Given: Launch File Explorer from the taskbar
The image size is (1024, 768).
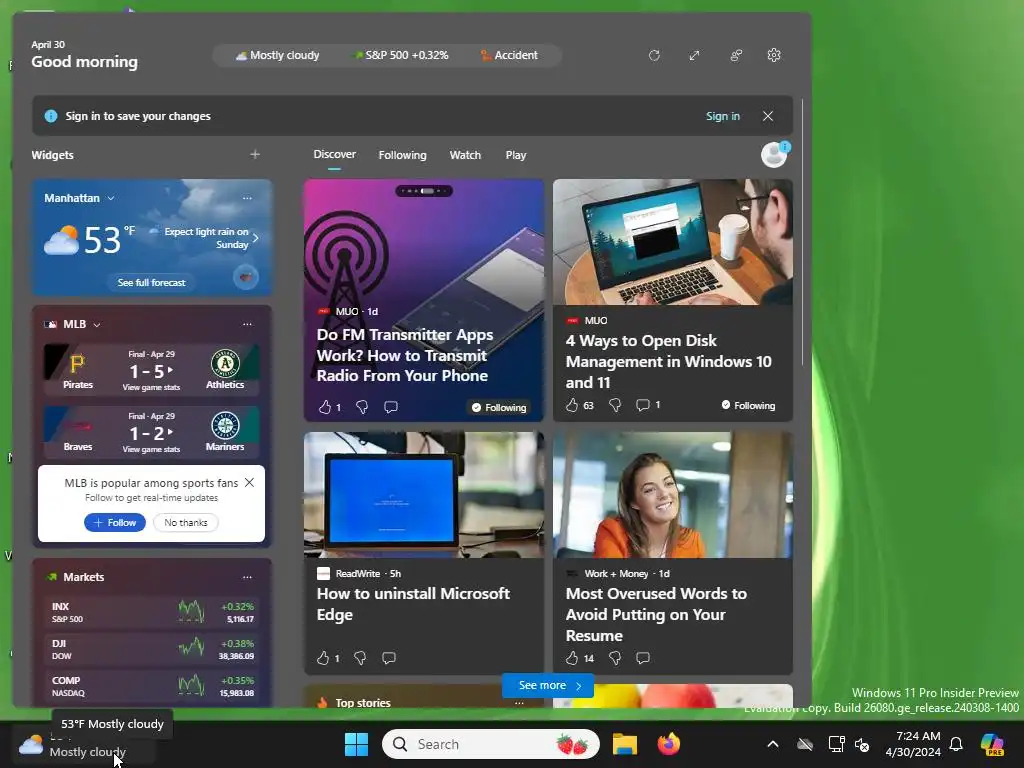Looking at the screenshot, I should [x=624, y=744].
